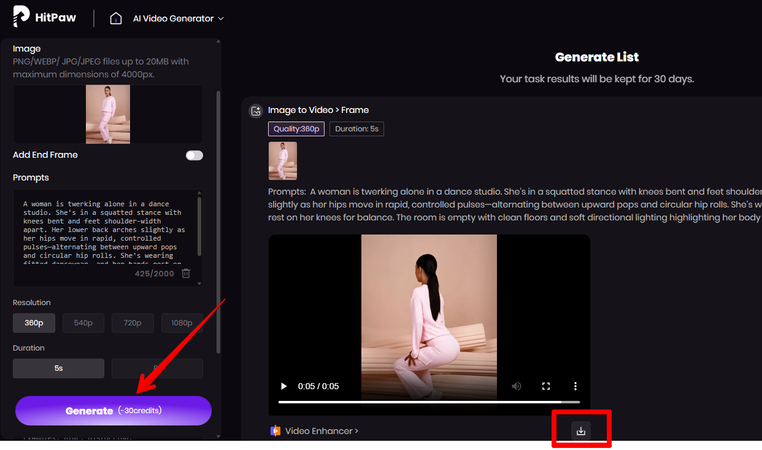Image resolution: width=762 pixels, height=450 pixels.
Task: Toggle the Add End Frame switch
Action: (x=194, y=156)
